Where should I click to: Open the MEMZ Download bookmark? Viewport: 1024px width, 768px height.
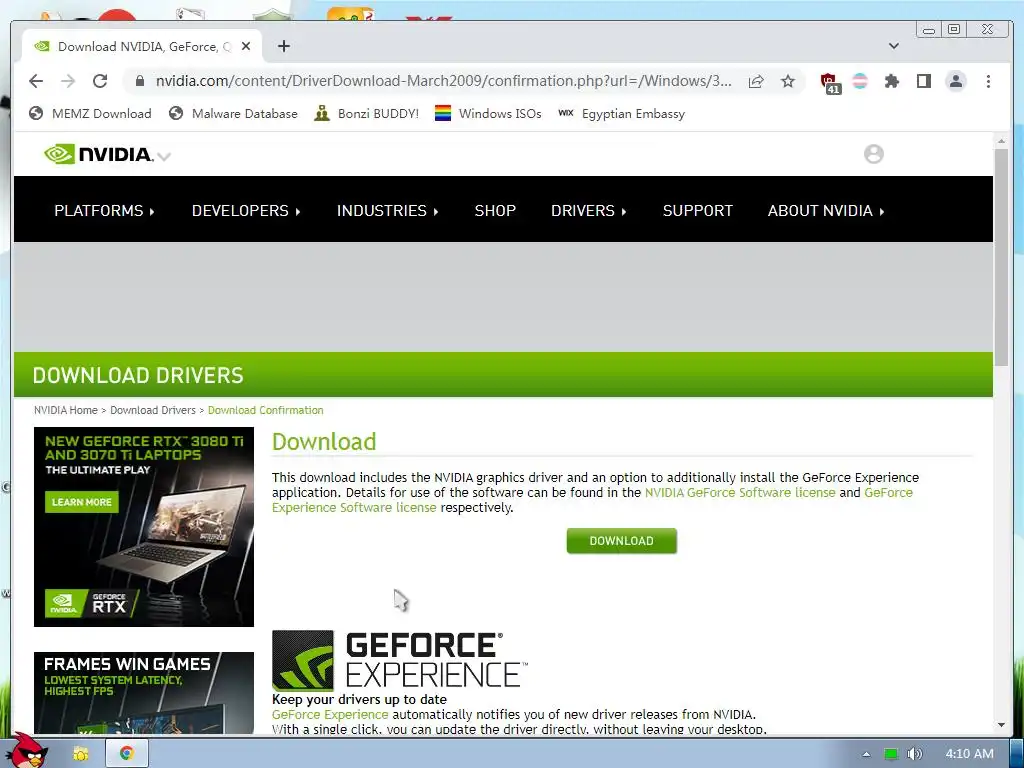90,114
